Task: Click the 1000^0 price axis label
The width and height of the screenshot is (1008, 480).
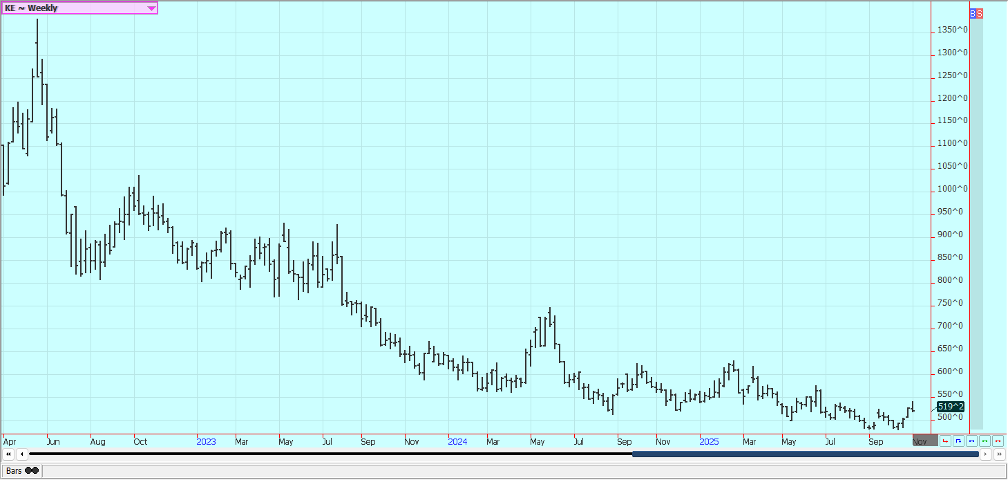Action: pos(951,189)
